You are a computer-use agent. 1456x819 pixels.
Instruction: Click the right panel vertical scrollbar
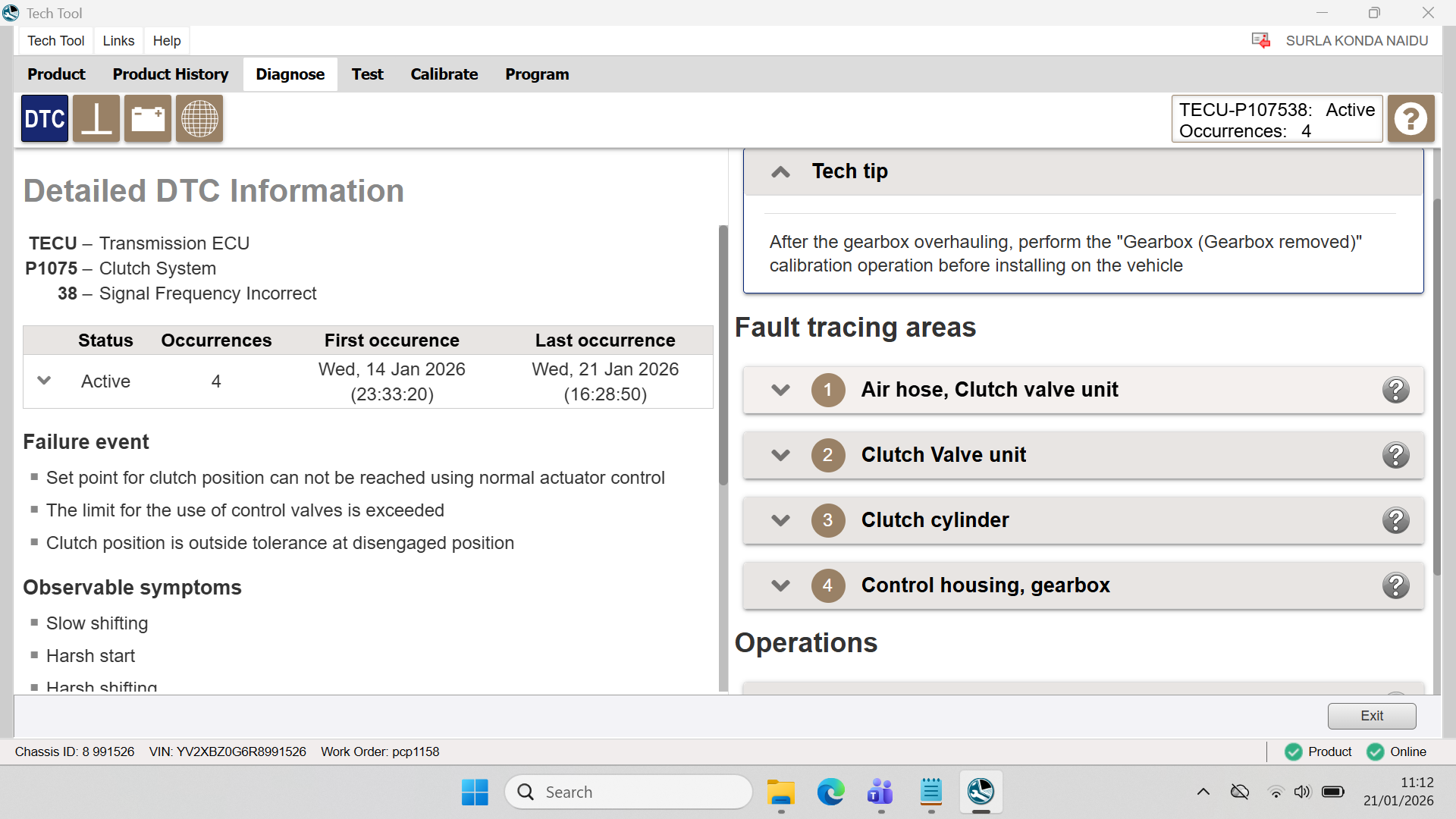coord(1436,387)
